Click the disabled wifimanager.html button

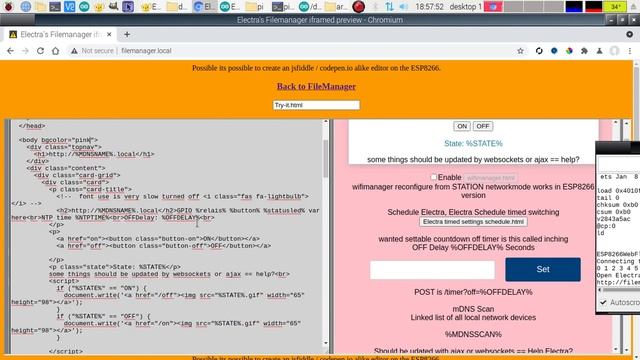[x=491, y=178]
